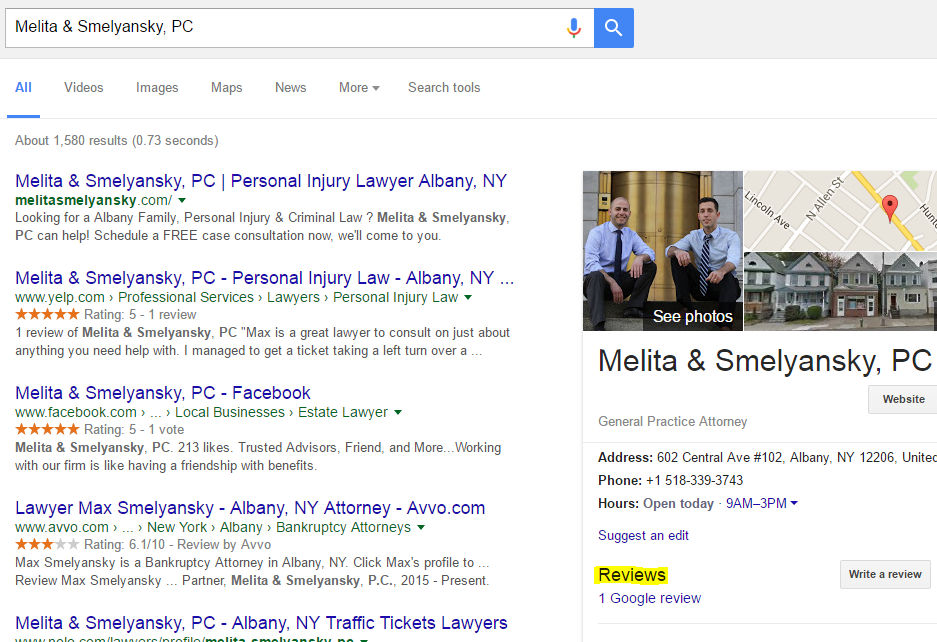Open the Yelp Personal Injury Law result
937x642 pixels.
[x=264, y=278]
